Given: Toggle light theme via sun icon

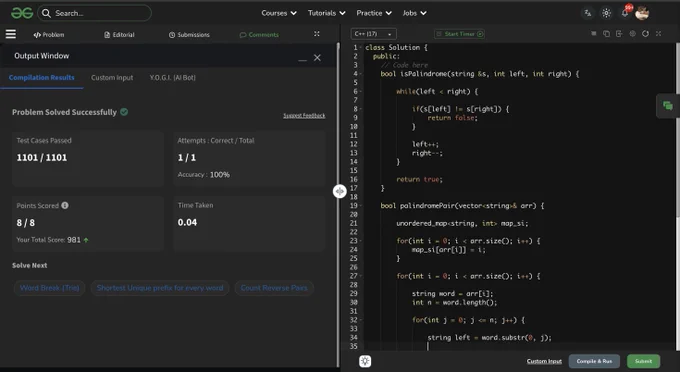Looking at the screenshot, I should (606, 13).
